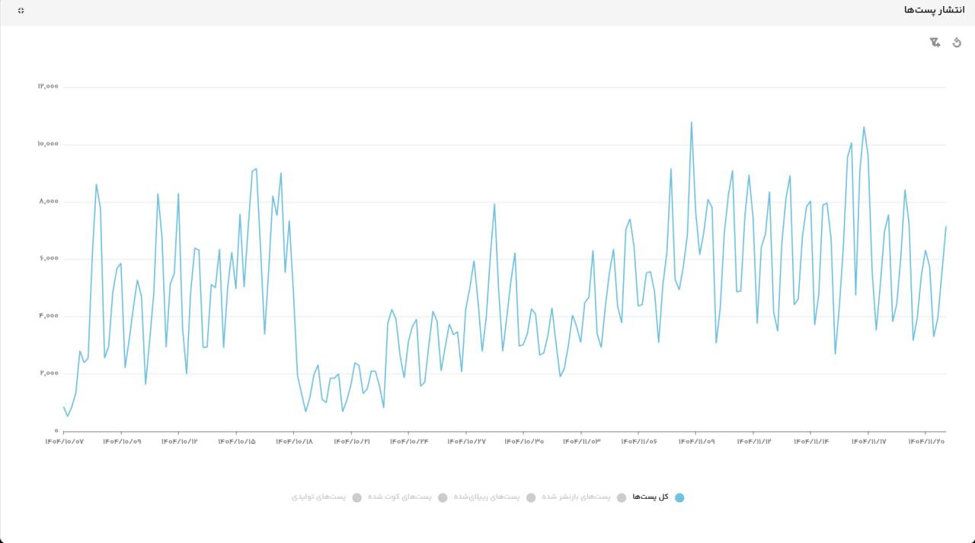Click the ۱۴۰۴/۱۱/۰۹ date label on x-axis
The image size is (975, 543).
pyautogui.click(x=696, y=442)
